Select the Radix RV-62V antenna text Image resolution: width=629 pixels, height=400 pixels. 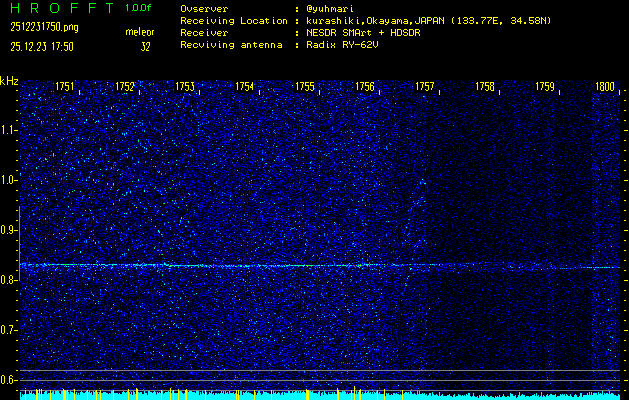tap(345, 45)
